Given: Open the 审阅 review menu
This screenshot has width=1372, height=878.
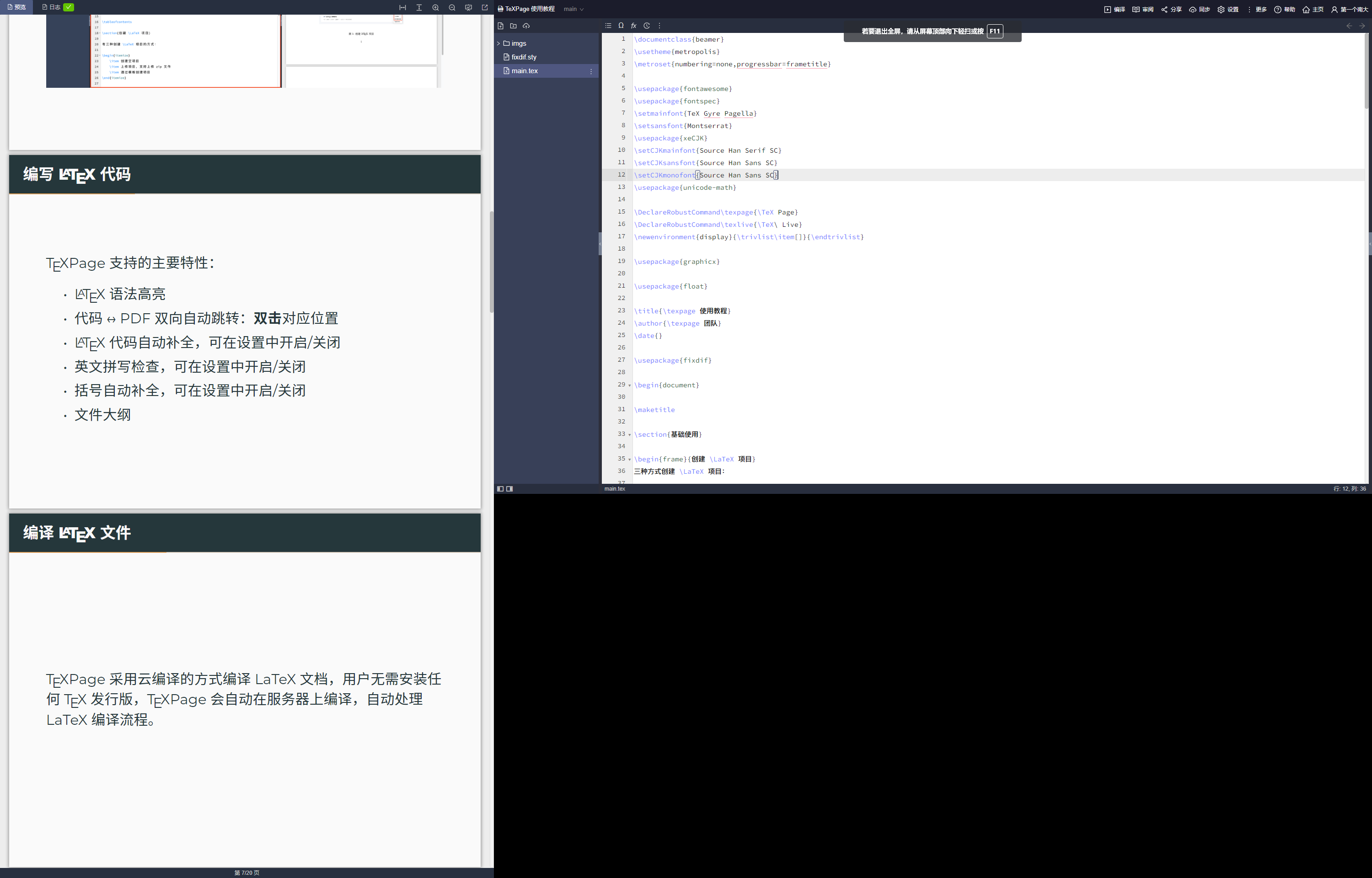Looking at the screenshot, I should (1143, 9).
